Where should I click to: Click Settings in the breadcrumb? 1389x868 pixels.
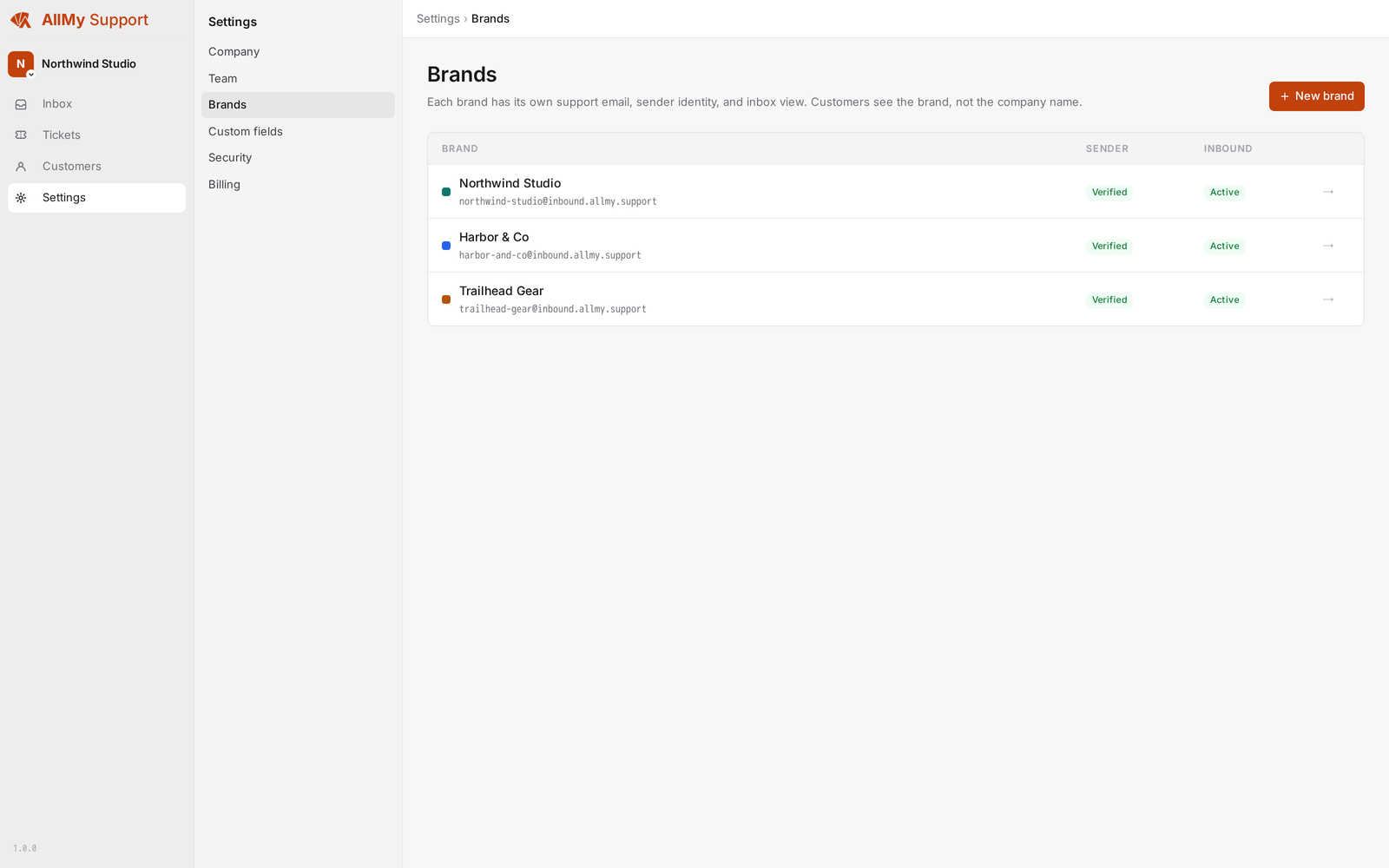point(438,19)
